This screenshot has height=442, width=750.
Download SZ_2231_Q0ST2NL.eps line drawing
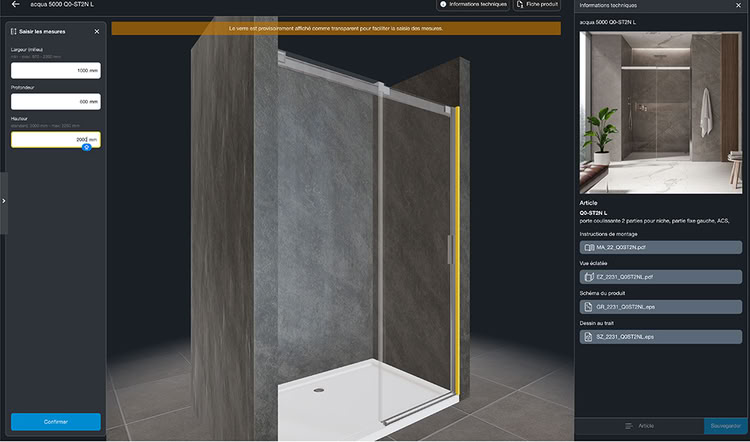[x=661, y=337]
